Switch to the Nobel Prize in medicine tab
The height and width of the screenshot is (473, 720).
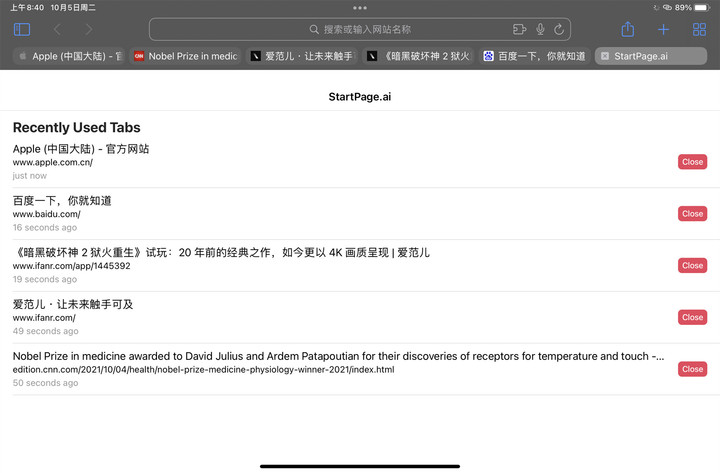(x=184, y=56)
